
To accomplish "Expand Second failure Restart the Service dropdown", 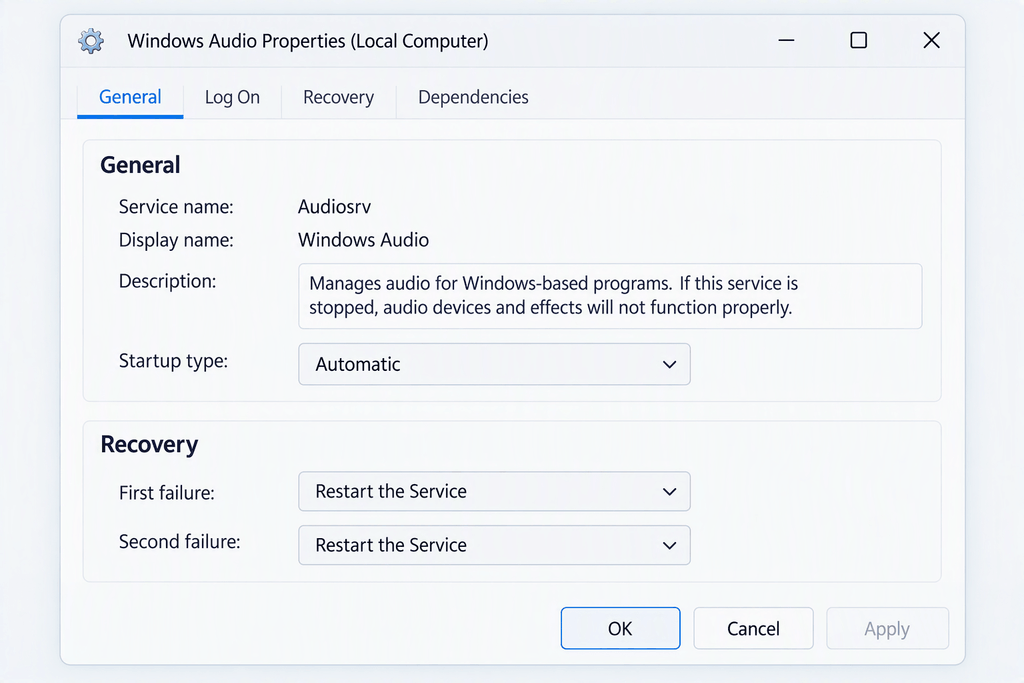I will point(494,545).
